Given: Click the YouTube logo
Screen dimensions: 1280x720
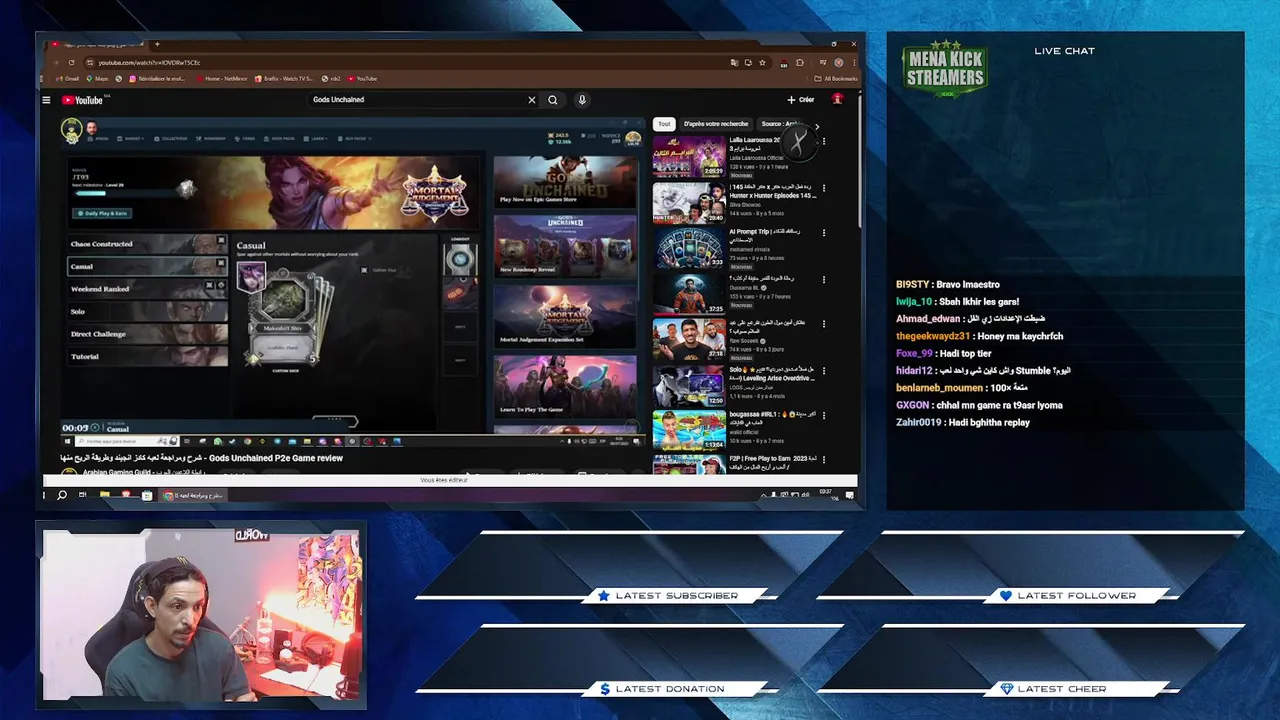Looking at the screenshot, I should [x=83, y=100].
